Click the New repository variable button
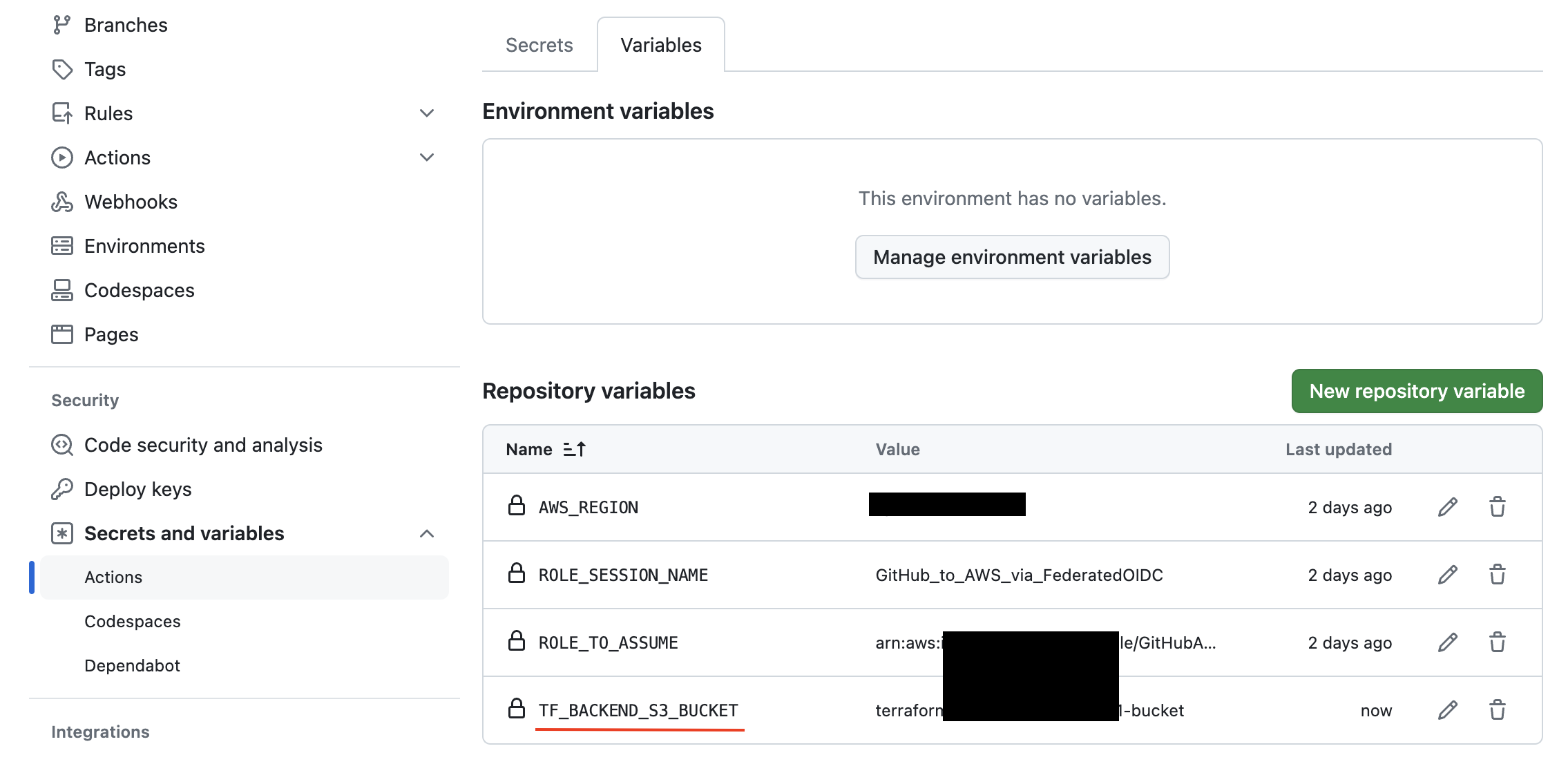The image size is (1568, 764). click(x=1416, y=390)
